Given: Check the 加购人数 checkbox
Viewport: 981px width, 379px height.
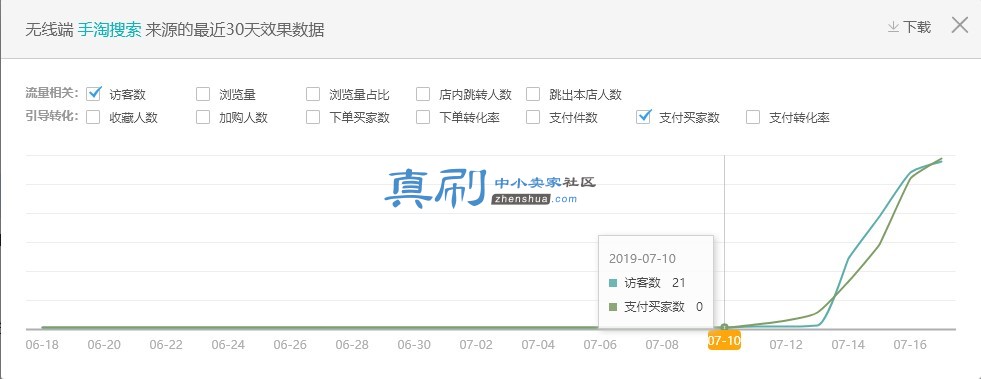Looking at the screenshot, I should tap(203, 117).
